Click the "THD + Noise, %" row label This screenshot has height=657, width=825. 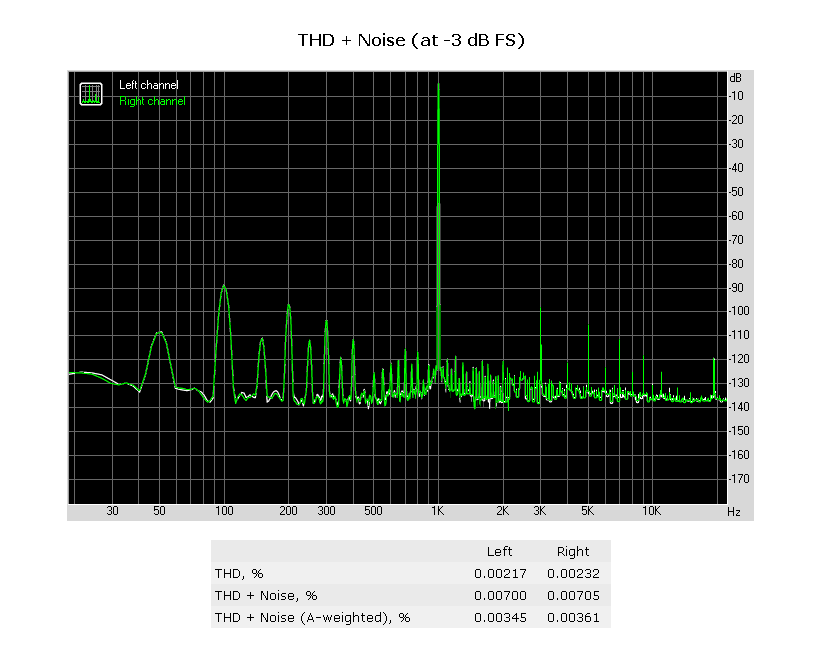[x=266, y=595]
